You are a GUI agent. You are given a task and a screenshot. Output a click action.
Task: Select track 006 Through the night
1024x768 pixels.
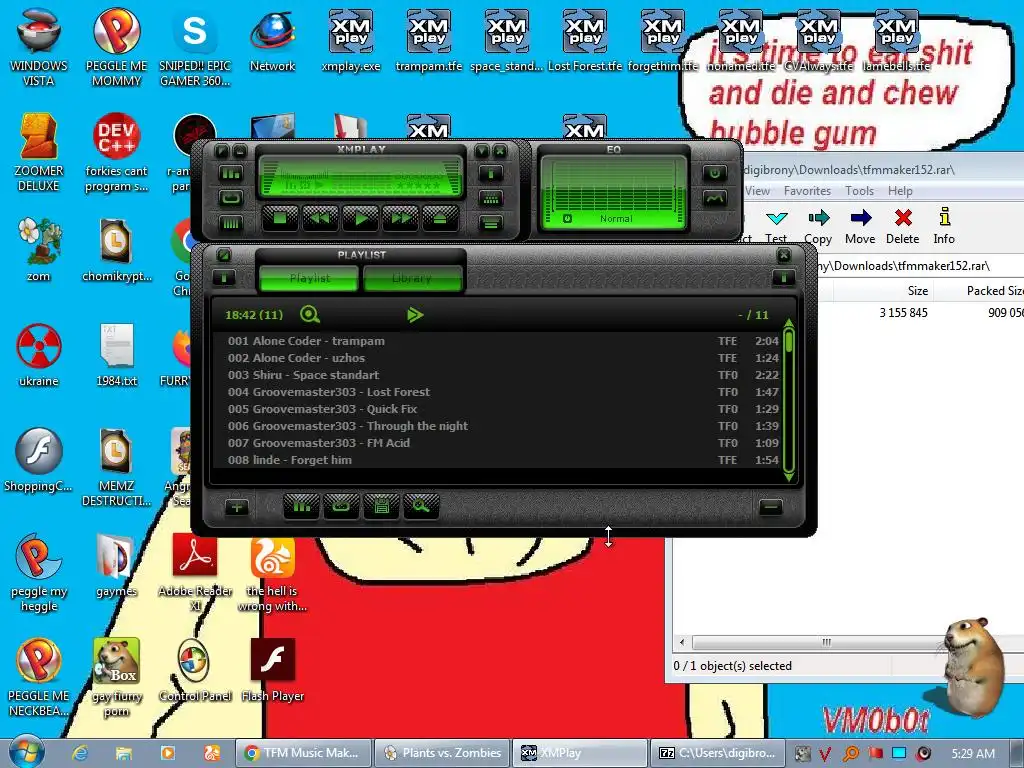(503, 426)
